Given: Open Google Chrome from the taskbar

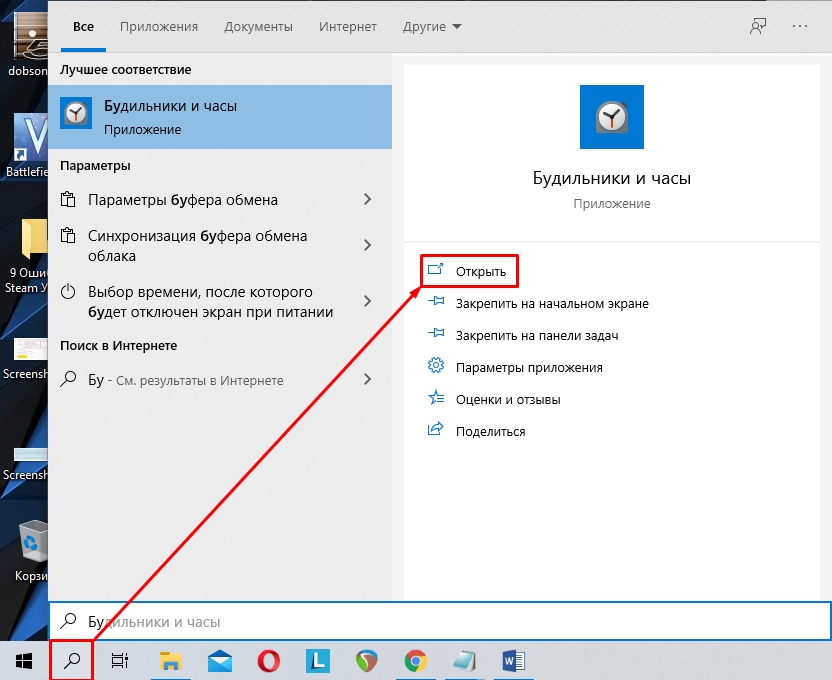Looking at the screenshot, I should (416, 660).
